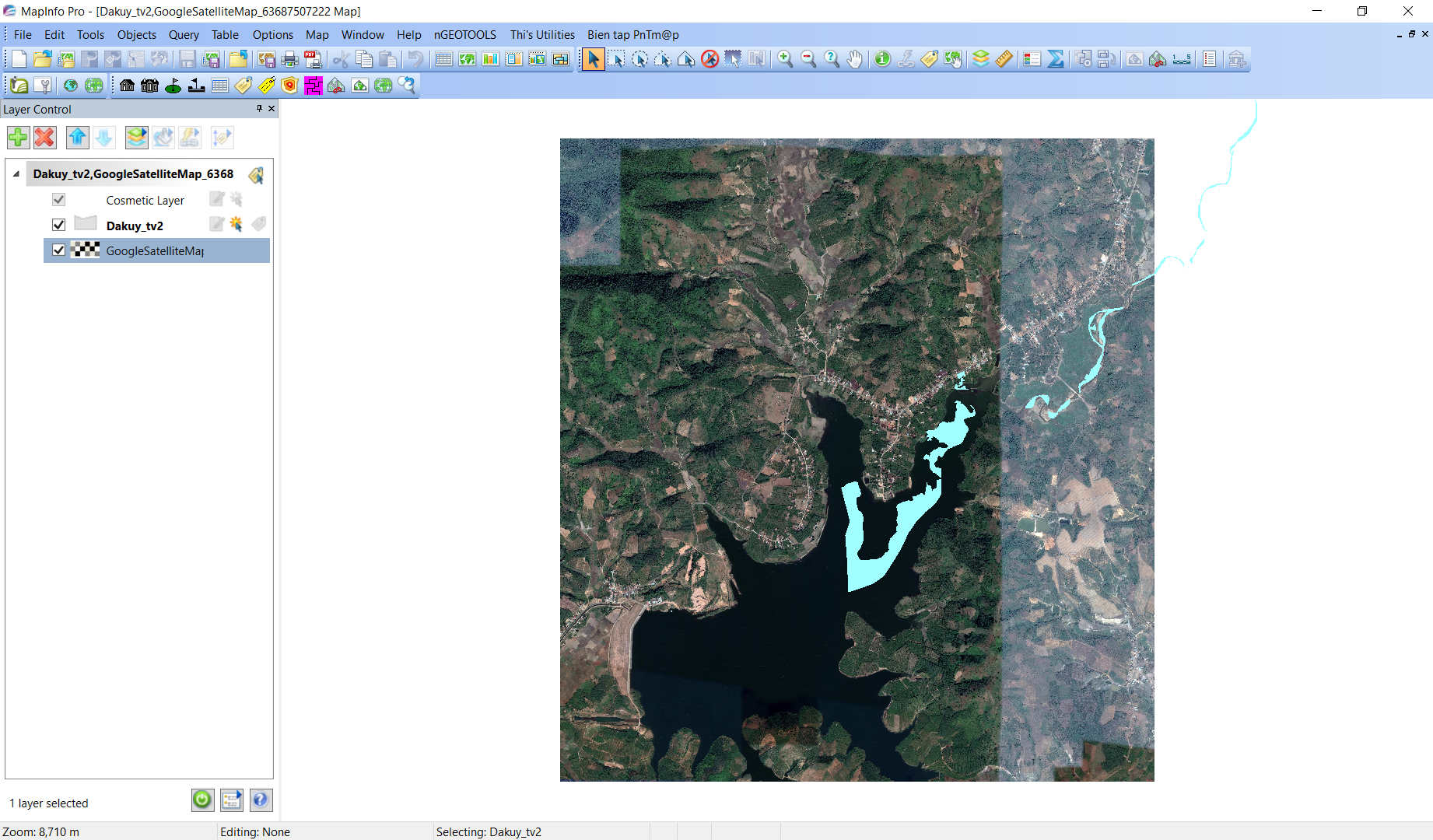Open the Bien tap PnTm@p menu

coord(633,35)
